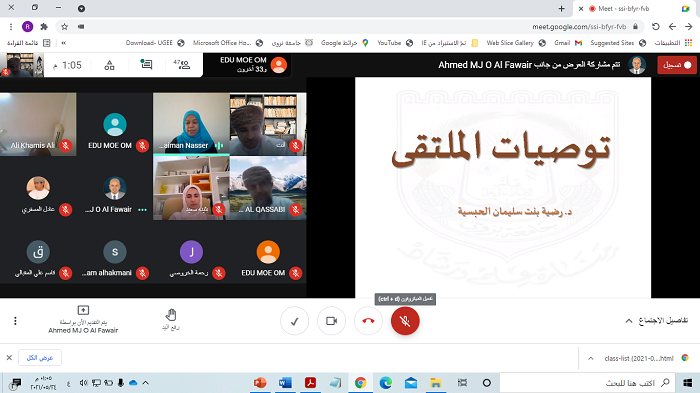Open the three-dot more options menu
The height and width of the screenshot is (393, 700).
(15, 321)
